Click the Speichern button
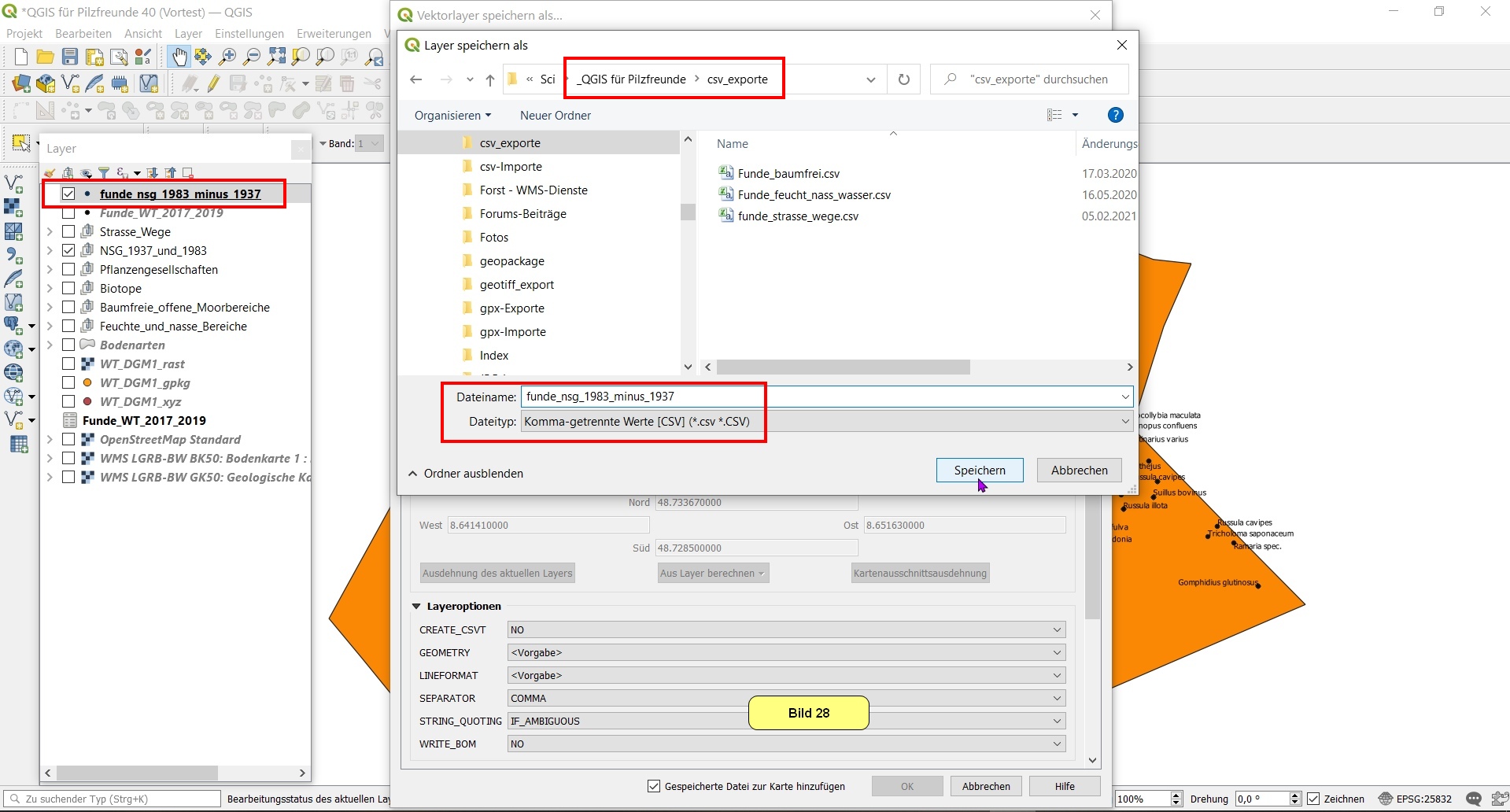The image size is (1510, 812). coord(979,471)
